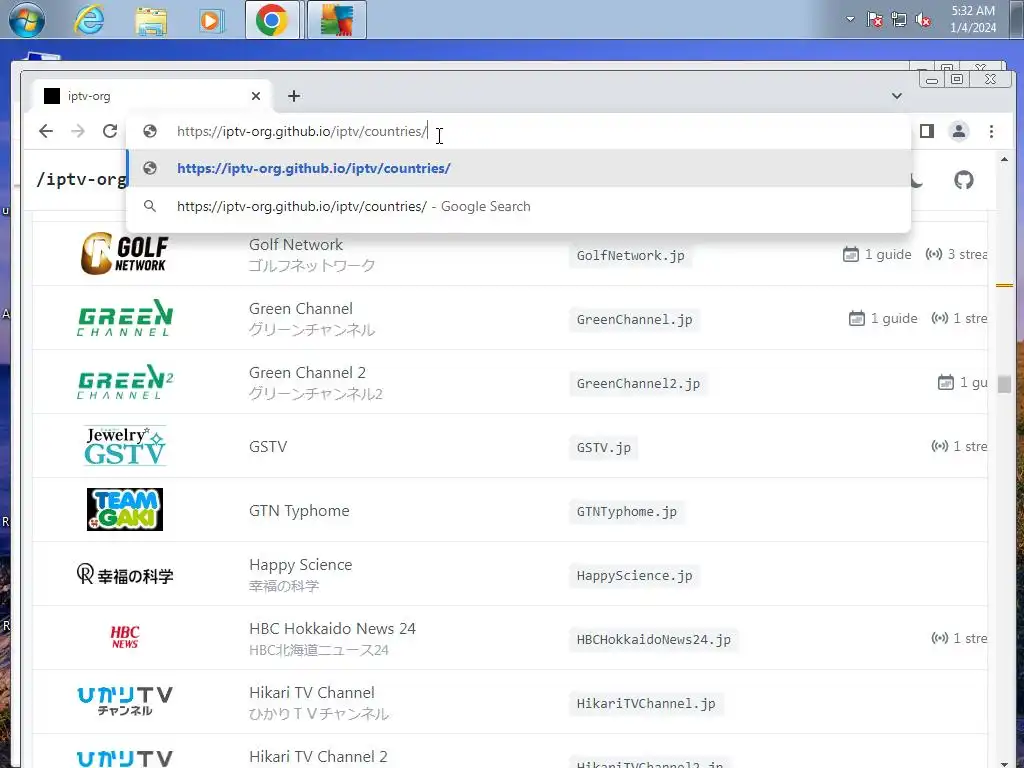Open the Action Center flag icon
Viewport: 1024px width, 768px height.
pos(874,20)
